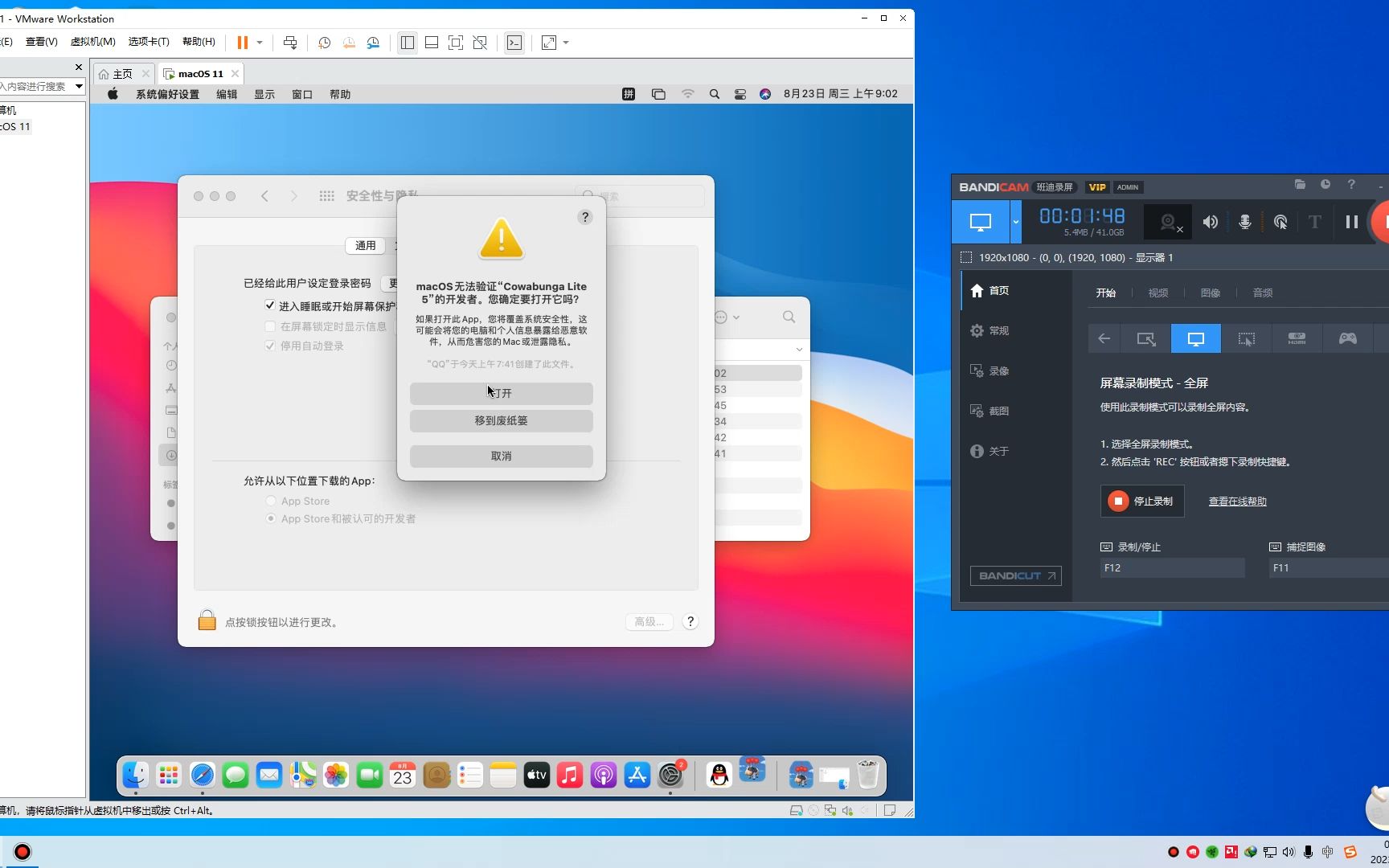
Task: Open the 系统偏好设置 menu in macOS
Action: pos(167,94)
